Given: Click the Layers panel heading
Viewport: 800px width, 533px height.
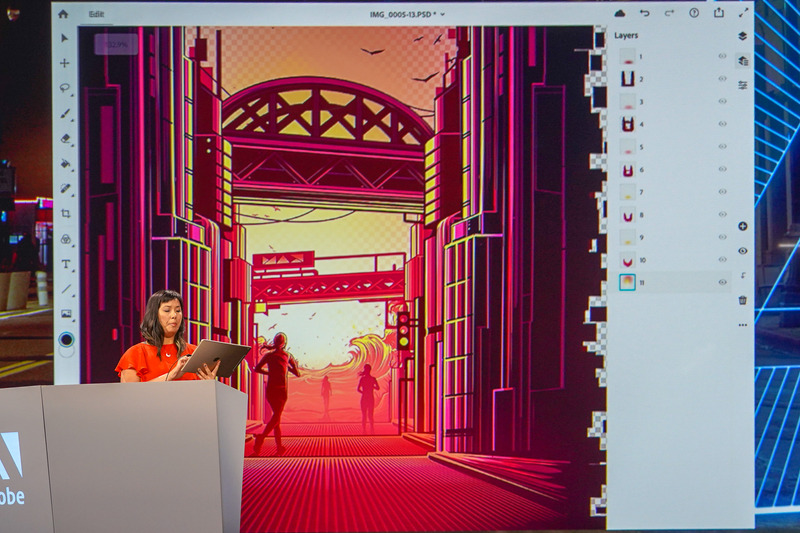Looking at the screenshot, I should click(626, 35).
